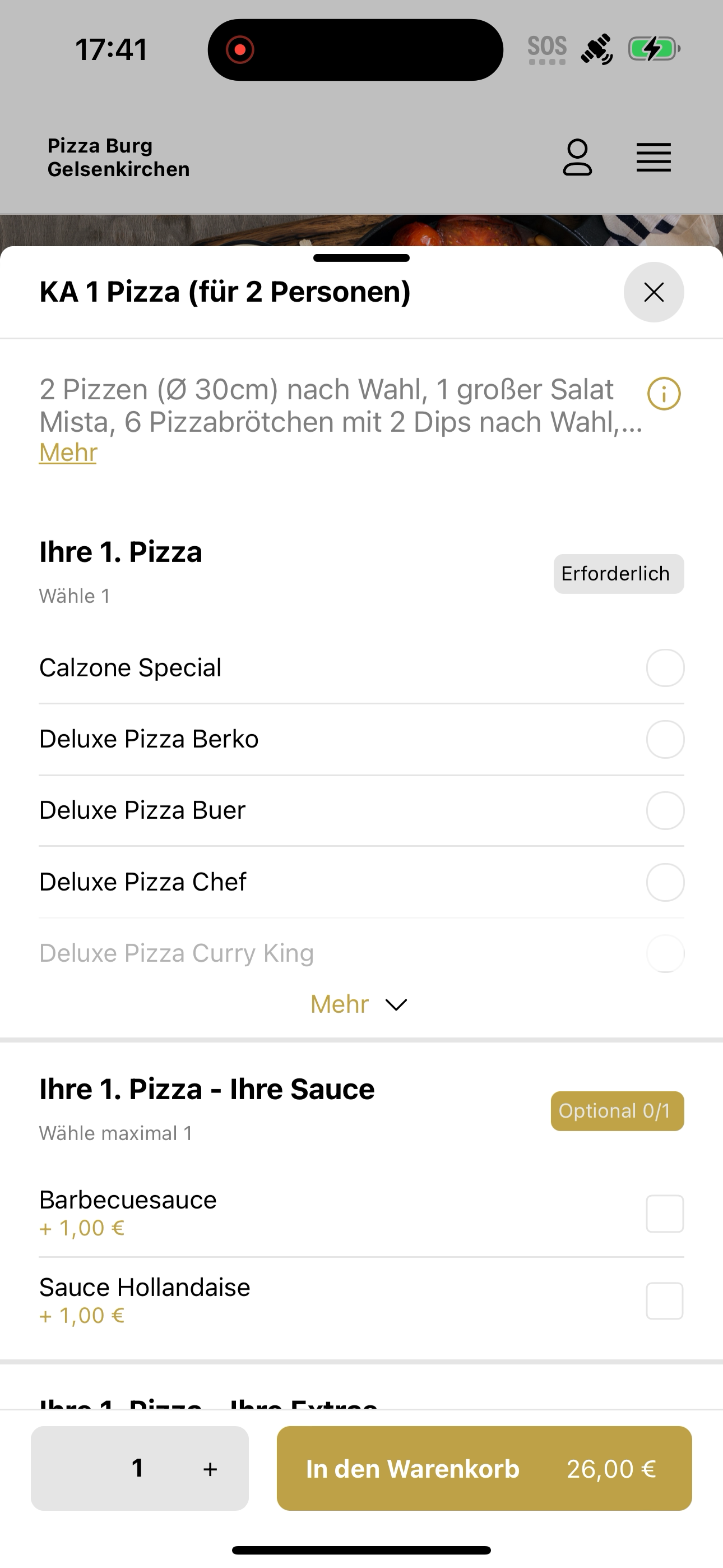Screen dimensions: 723x1568
Task: Pick Deluxe Pizza Chef option
Action: (665, 882)
